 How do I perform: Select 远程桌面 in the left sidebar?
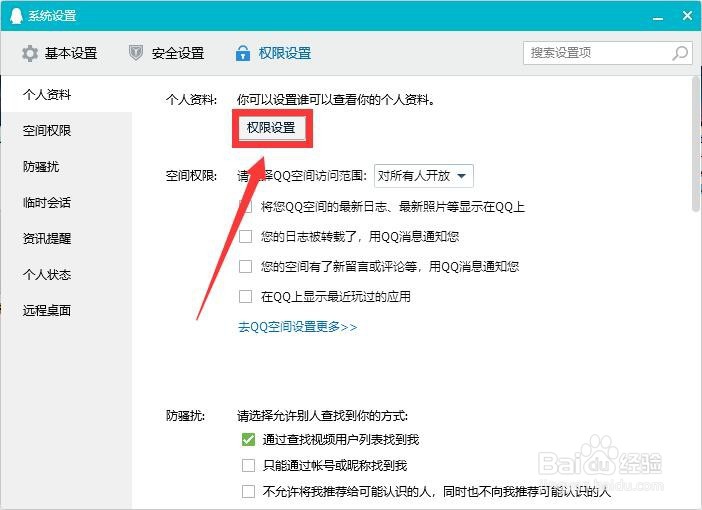click(66, 310)
